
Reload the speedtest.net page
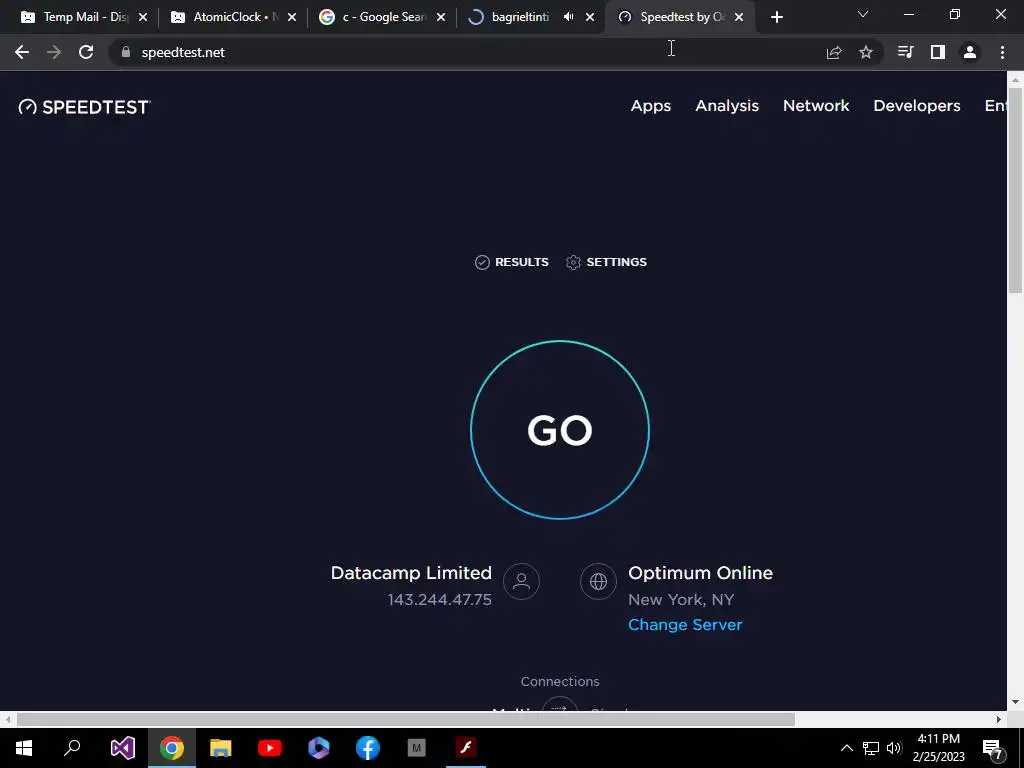point(86,52)
